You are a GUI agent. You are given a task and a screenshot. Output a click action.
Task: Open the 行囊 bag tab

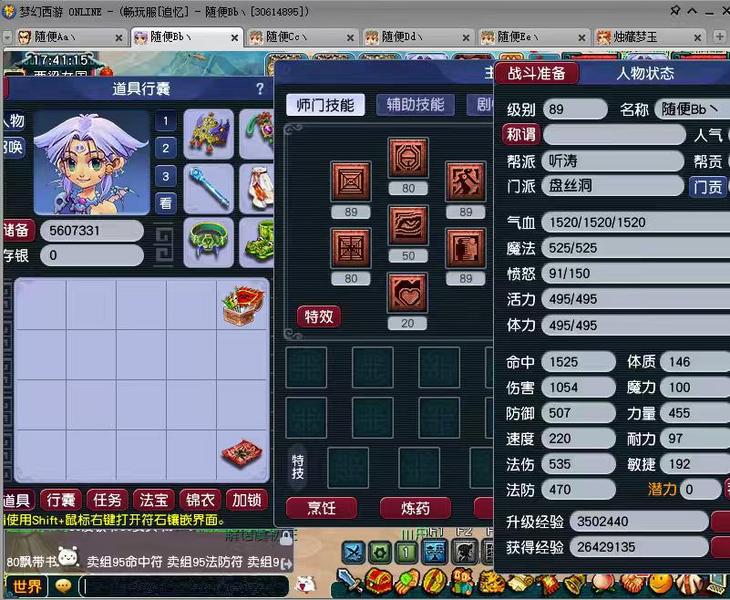click(x=61, y=500)
